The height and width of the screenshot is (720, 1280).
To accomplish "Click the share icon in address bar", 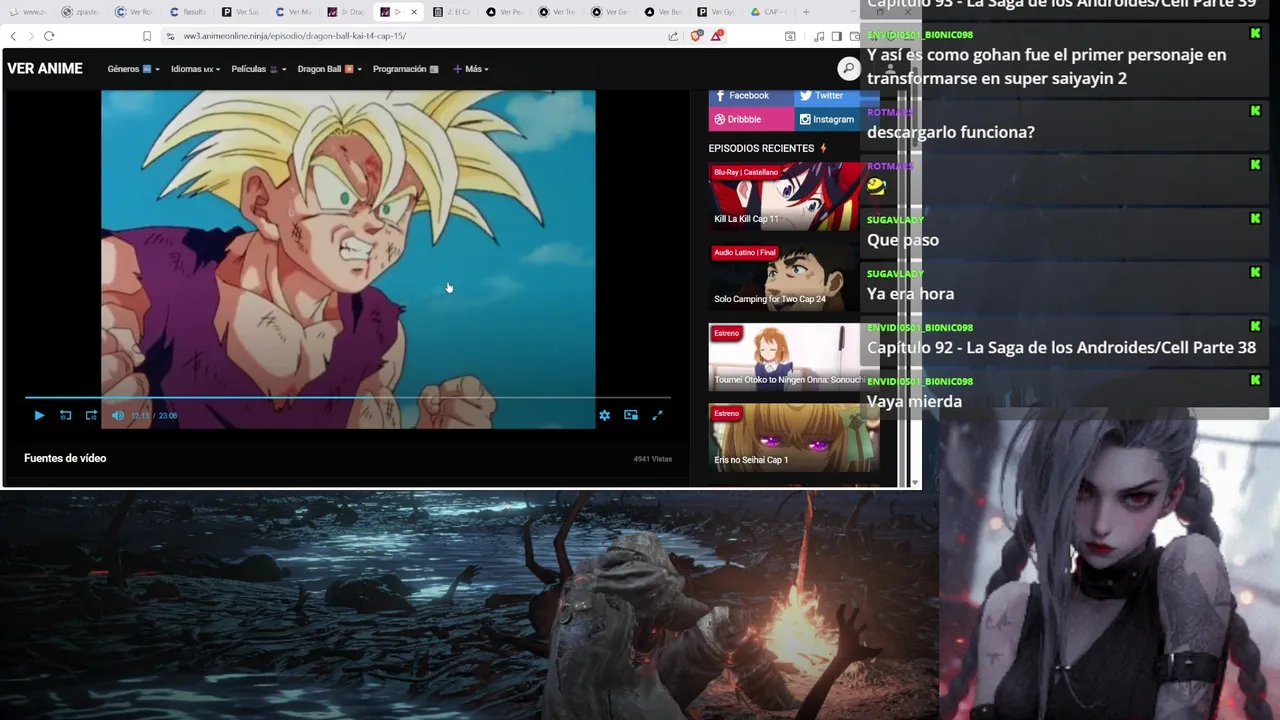I will [673, 36].
